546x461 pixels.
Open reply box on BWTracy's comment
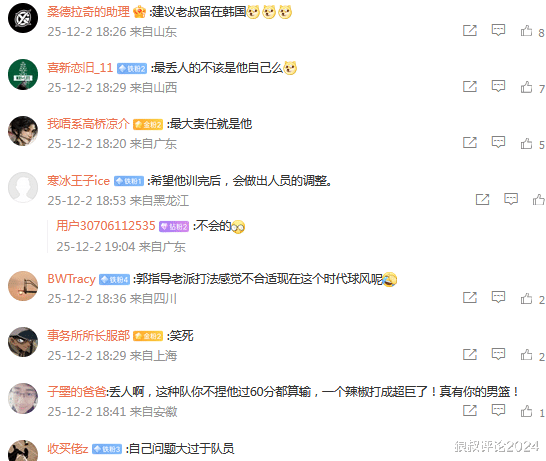tap(498, 297)
